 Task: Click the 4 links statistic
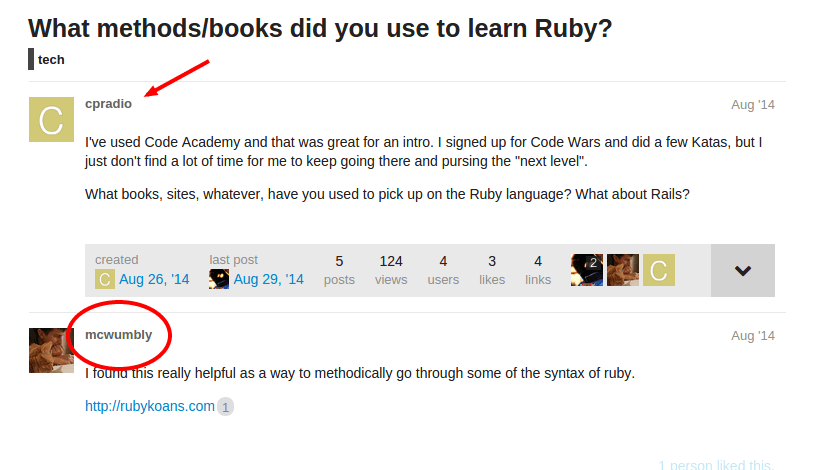click(538, 270)
